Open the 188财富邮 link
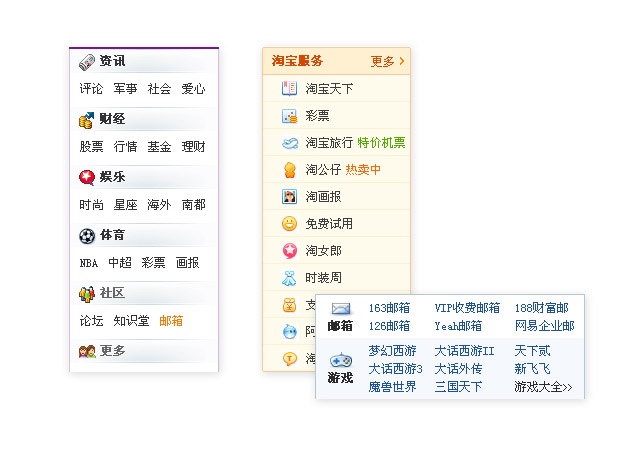 [x=541, y=308]
